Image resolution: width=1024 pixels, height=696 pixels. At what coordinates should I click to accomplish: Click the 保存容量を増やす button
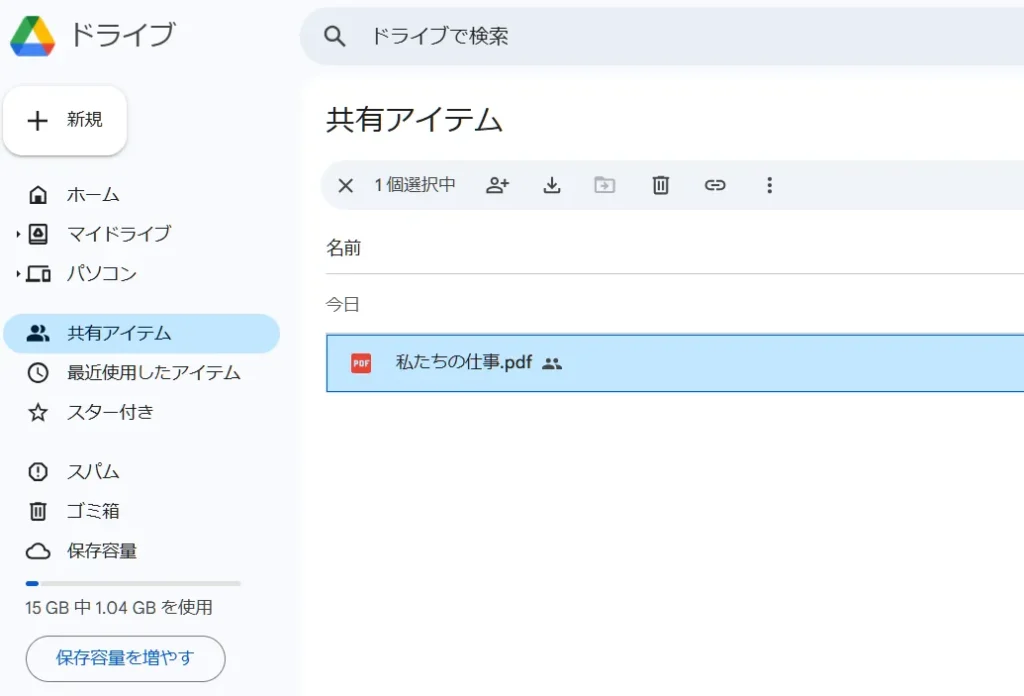(x=125, y=658)
